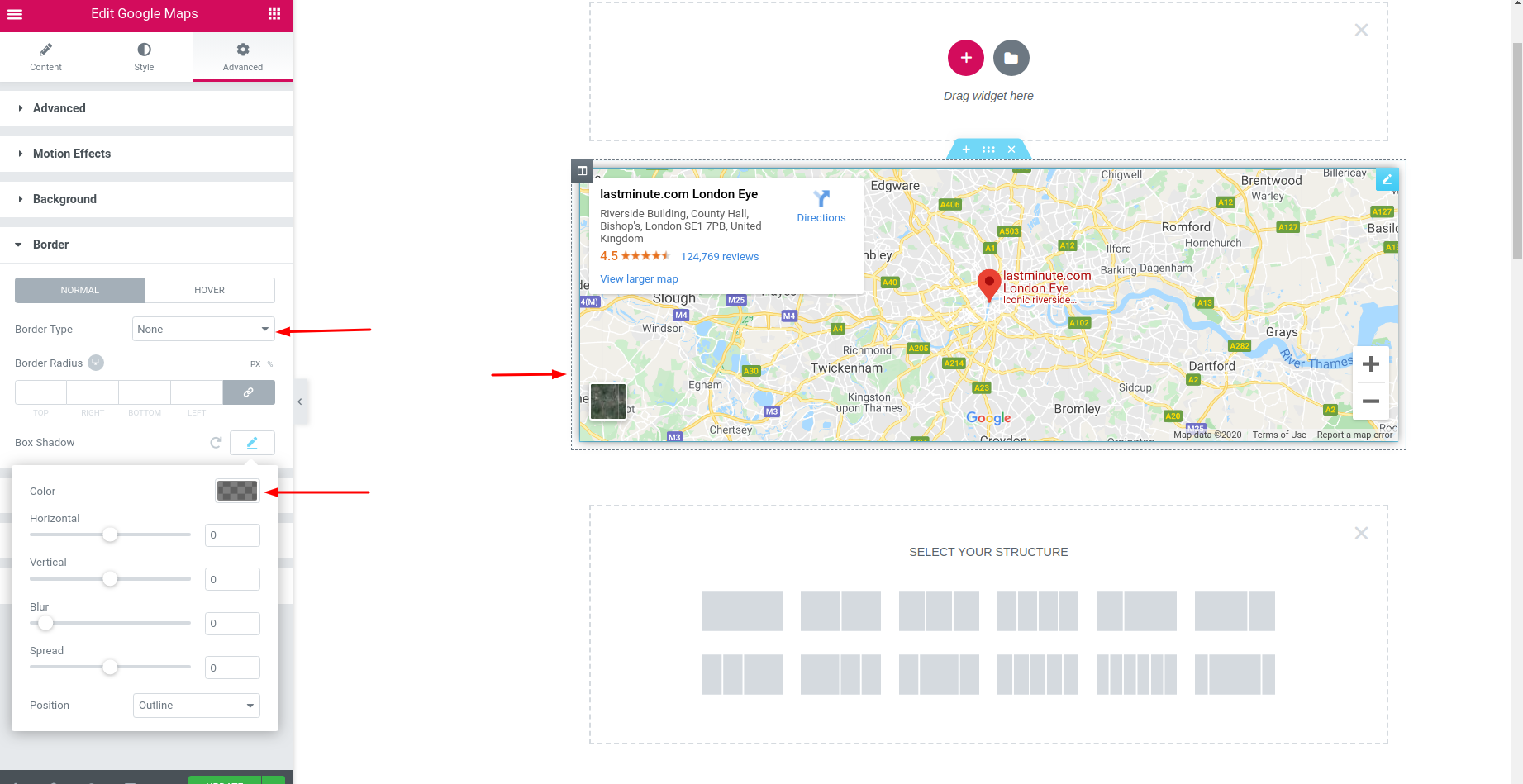Image resolution: width=1523 pixels, height=784 pixels.
Task: Click the Blur value input
Action: (x=232, y=624)
